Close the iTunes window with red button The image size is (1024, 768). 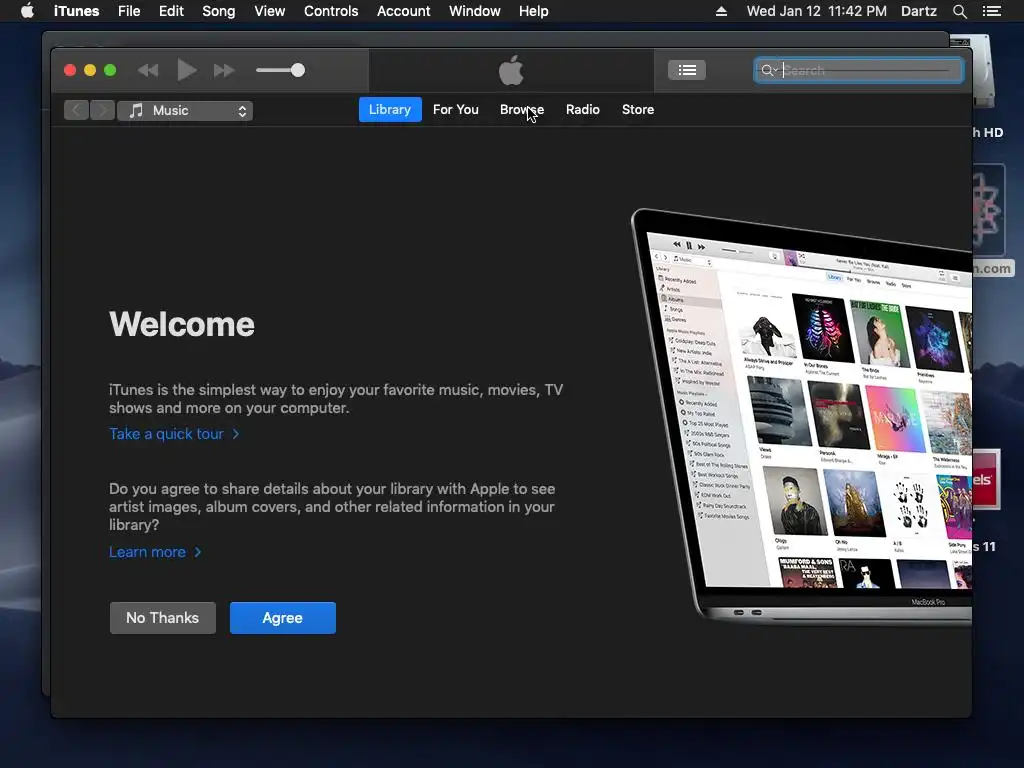click(70, 71)
